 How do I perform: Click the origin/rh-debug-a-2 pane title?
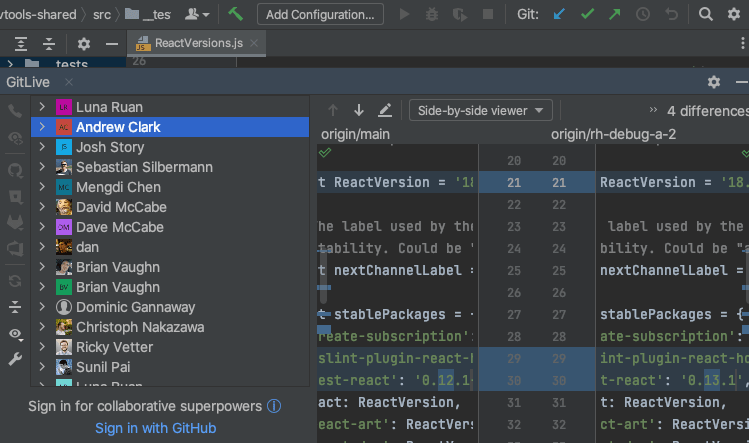coord(613,134)
